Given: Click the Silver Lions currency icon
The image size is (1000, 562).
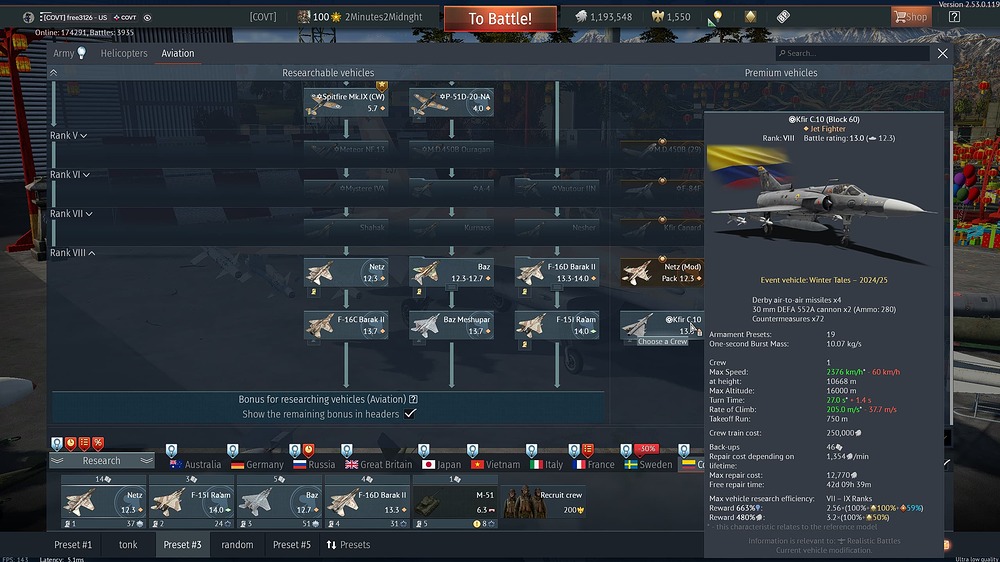Looking at the screenshot, I should tap(581, 17).
